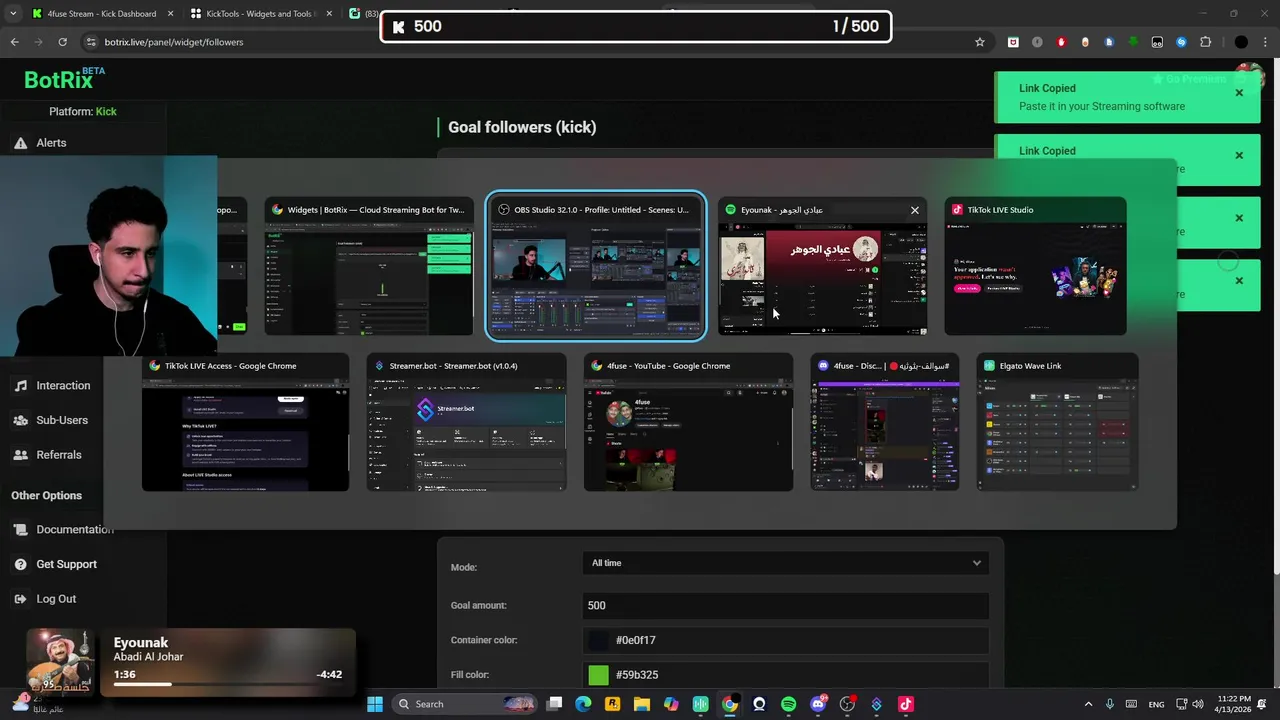Open the Chrome tab search dropdown

13,14
